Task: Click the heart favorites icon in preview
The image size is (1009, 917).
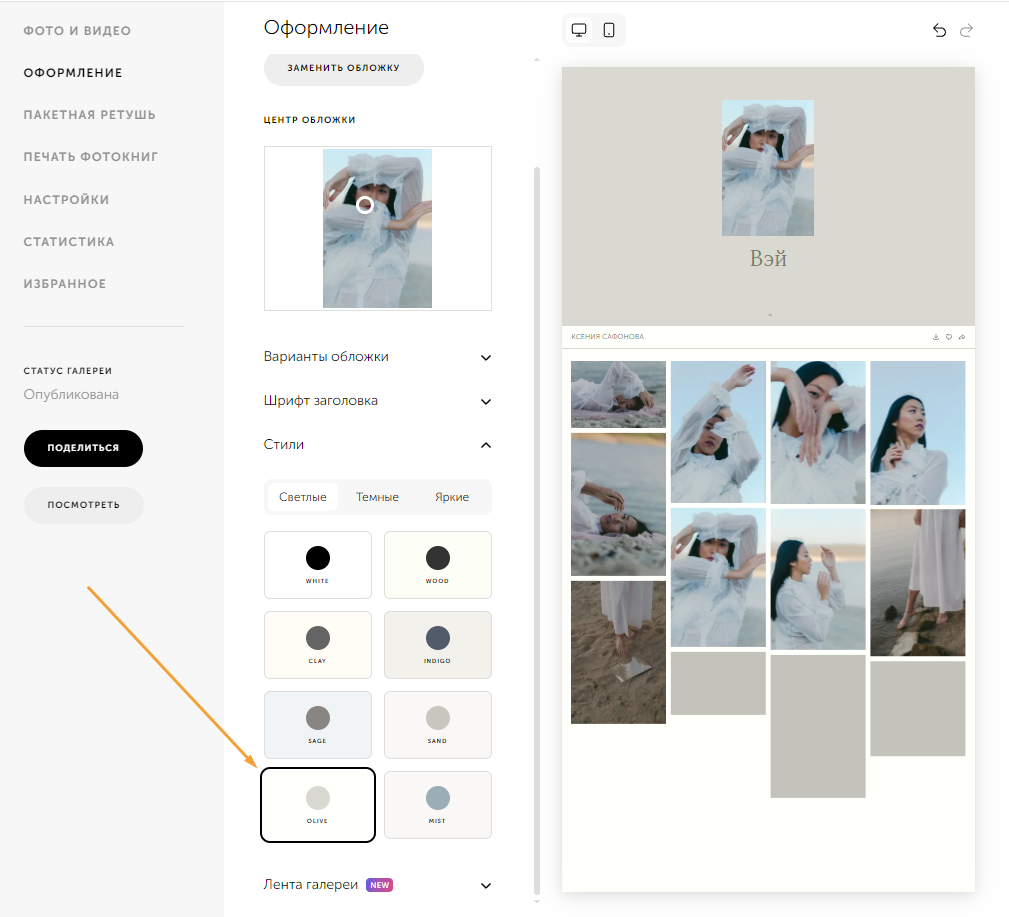Action: point(949,337)
